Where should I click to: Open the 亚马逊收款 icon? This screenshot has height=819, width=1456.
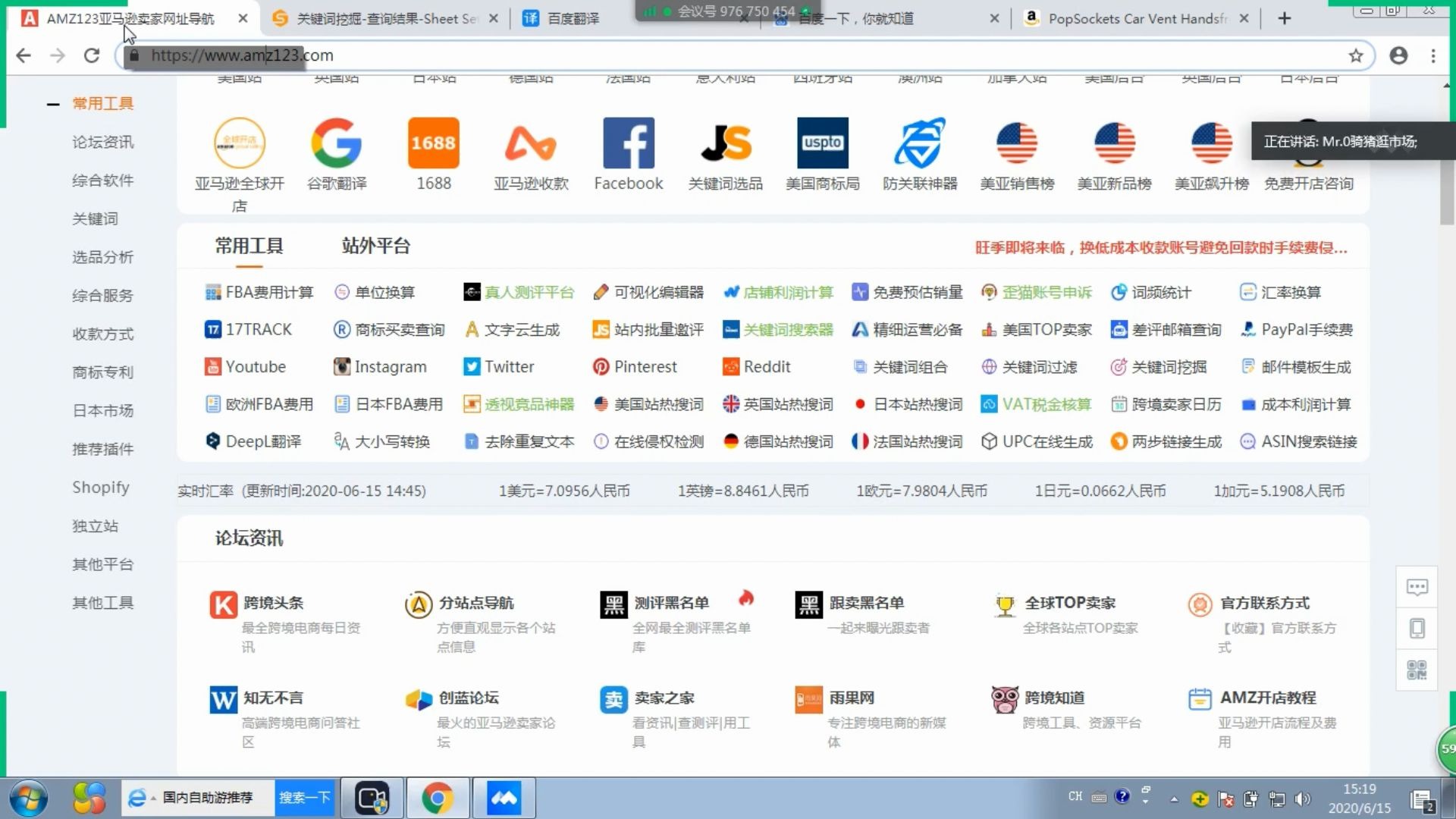531,143
